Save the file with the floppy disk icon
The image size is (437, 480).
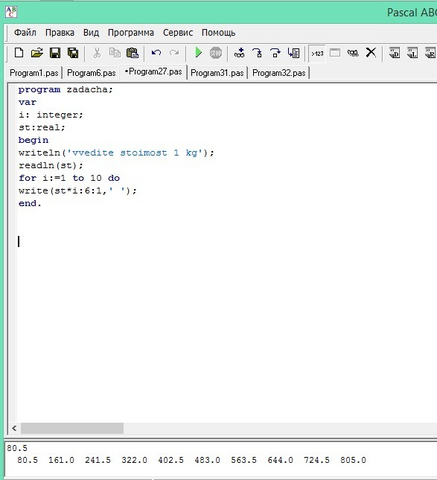(x=55, y=53)
